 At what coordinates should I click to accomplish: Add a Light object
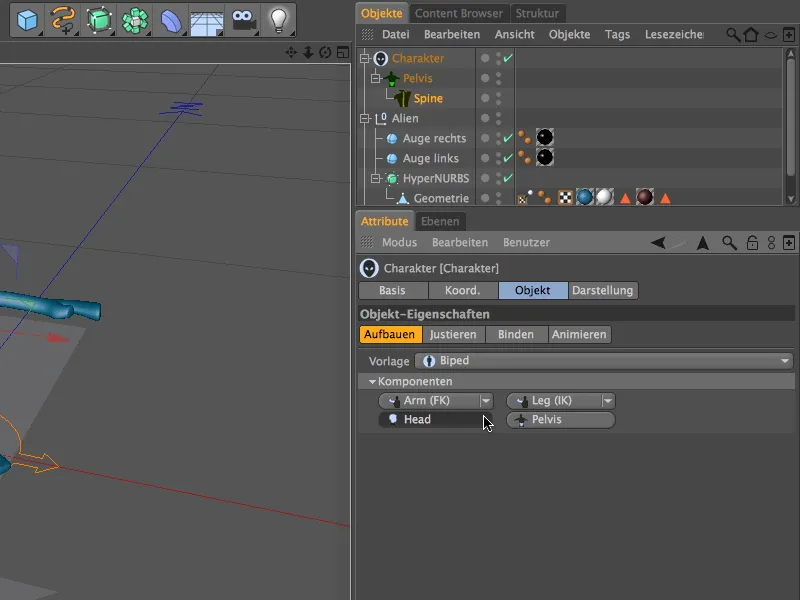[279, 20]
